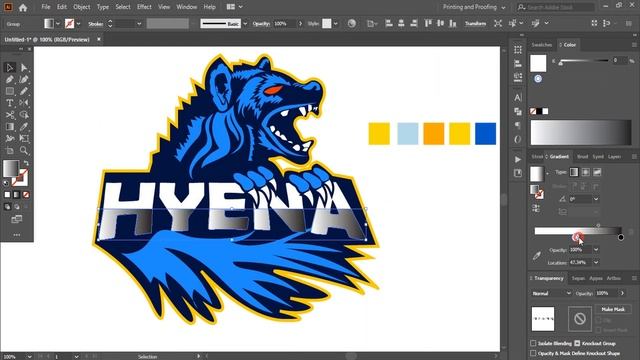
Task: Open the Basic brush definition dropdown
Action: pos(245,24)
